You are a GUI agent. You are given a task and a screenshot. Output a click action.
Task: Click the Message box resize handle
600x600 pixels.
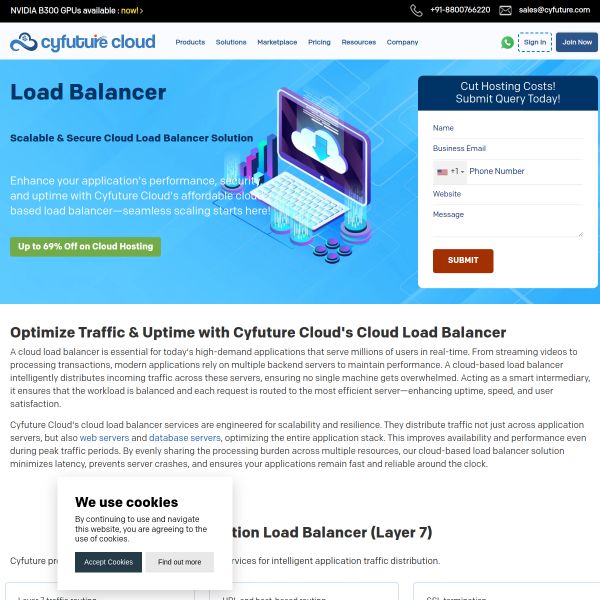(x=580, y=234)
